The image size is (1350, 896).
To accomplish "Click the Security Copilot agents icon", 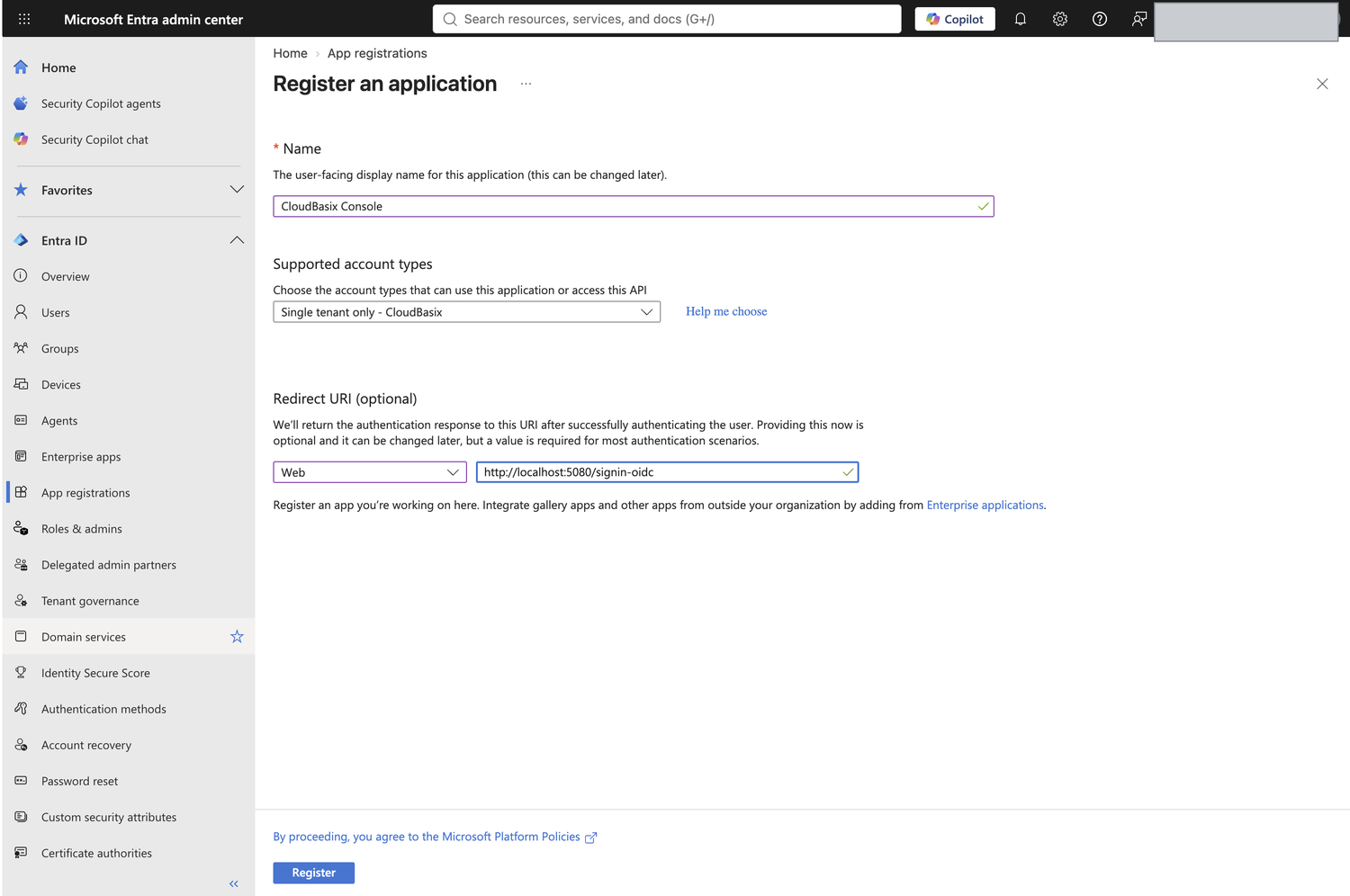I will (21, 103).
